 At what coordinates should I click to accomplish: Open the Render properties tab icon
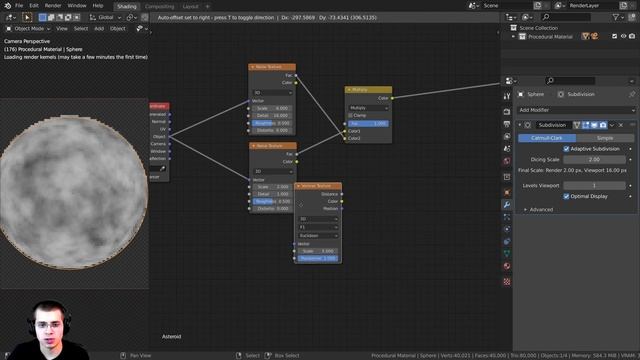pyautogui.click(x=507, y=111)
